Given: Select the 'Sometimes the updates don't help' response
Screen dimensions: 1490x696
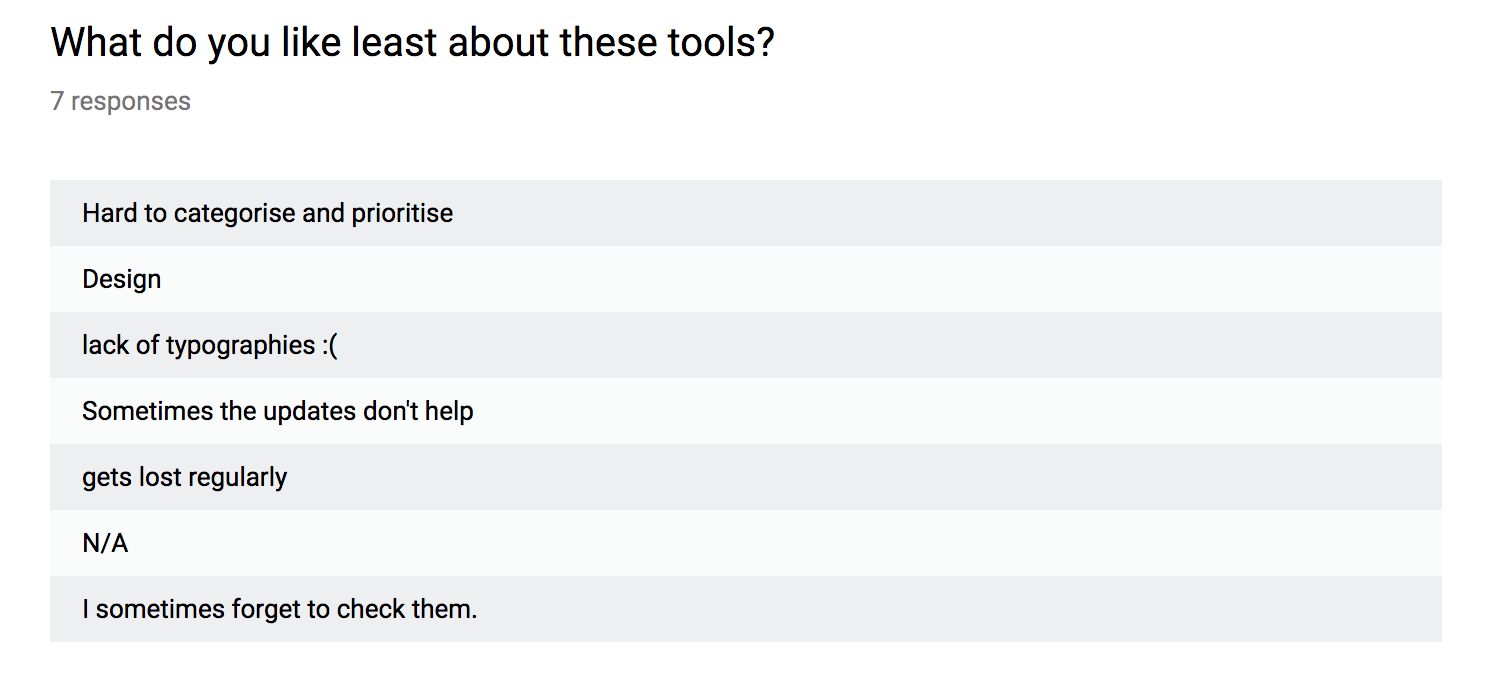Looking at the screenshot, I should (746, 411).
